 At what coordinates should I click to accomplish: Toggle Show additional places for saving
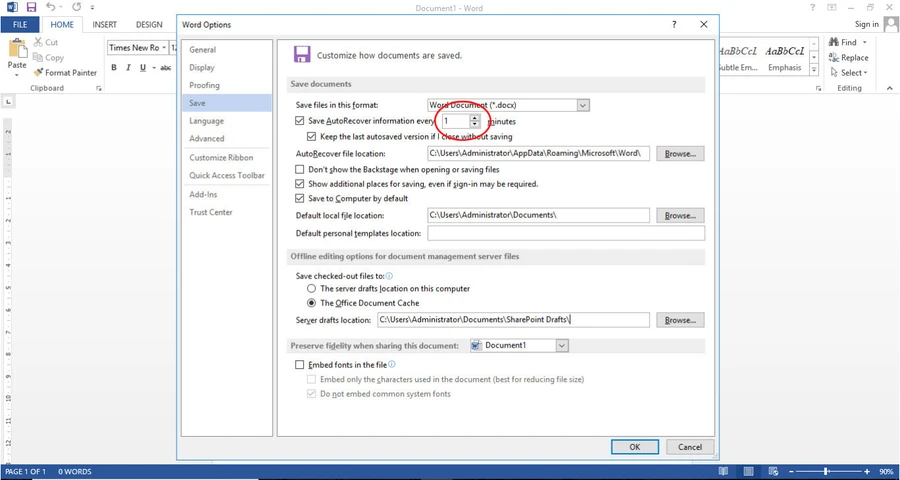pyautogui.click(x=299, y=184)
